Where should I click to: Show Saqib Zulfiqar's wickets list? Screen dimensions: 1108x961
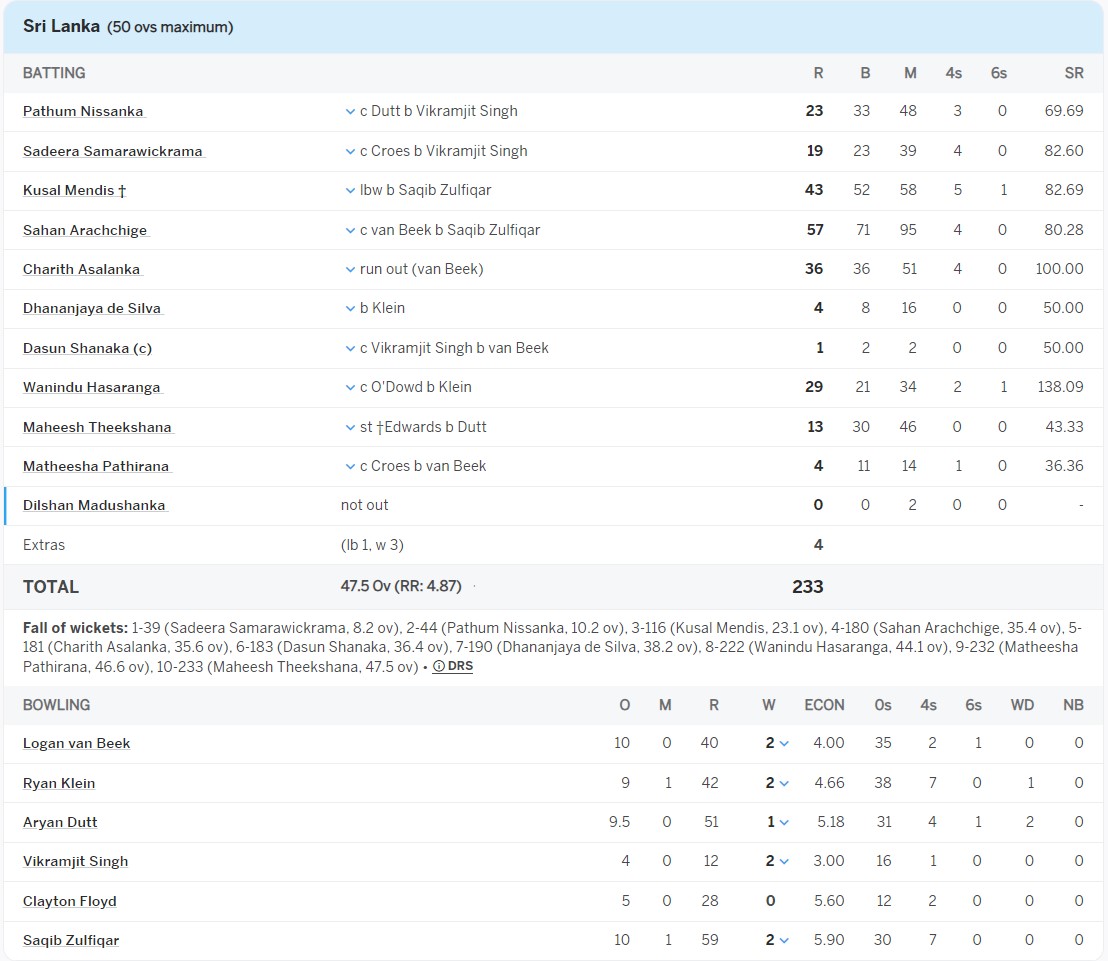[x=784, y=941]
